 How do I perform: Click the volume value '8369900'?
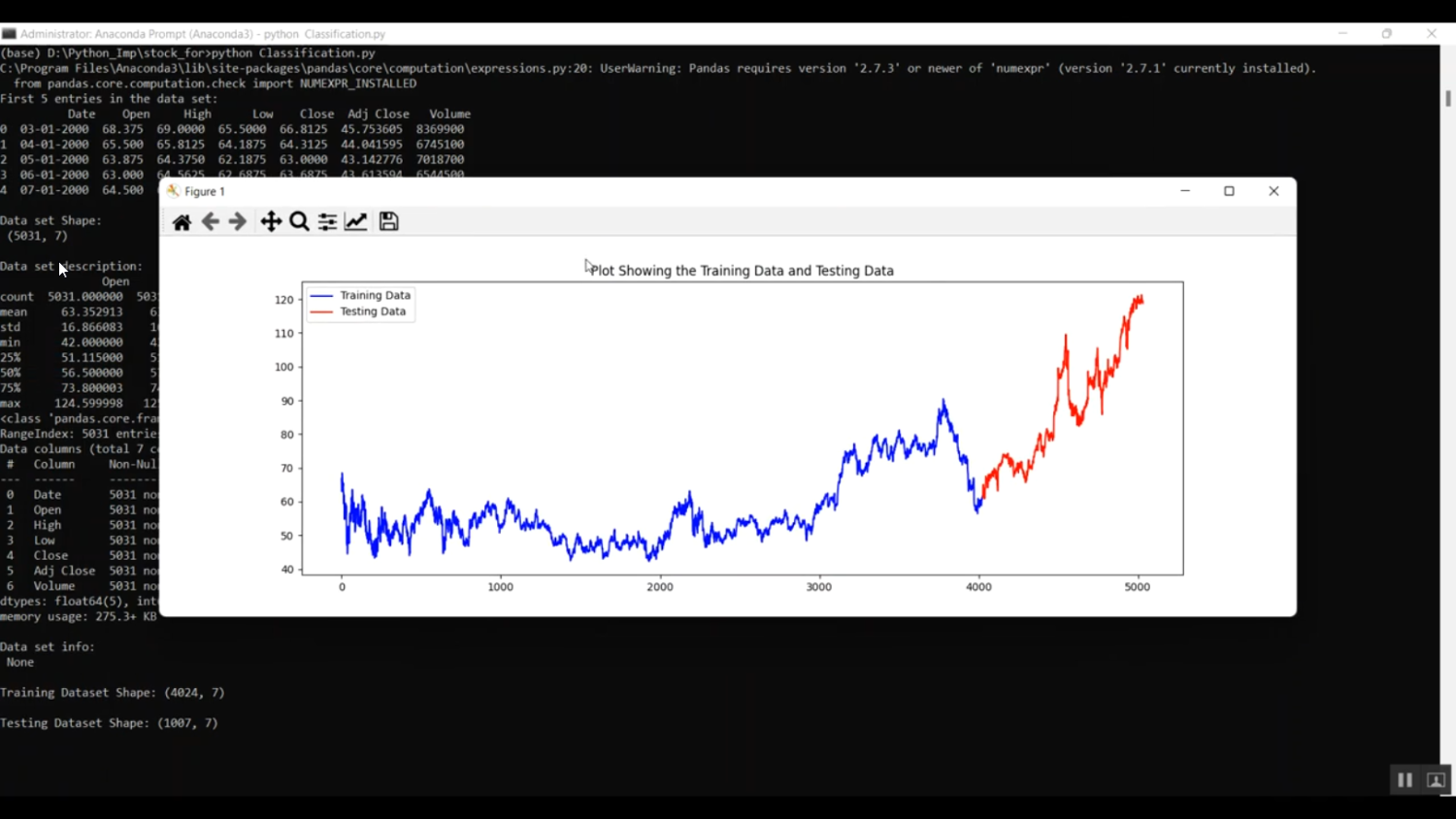point(441,129)
